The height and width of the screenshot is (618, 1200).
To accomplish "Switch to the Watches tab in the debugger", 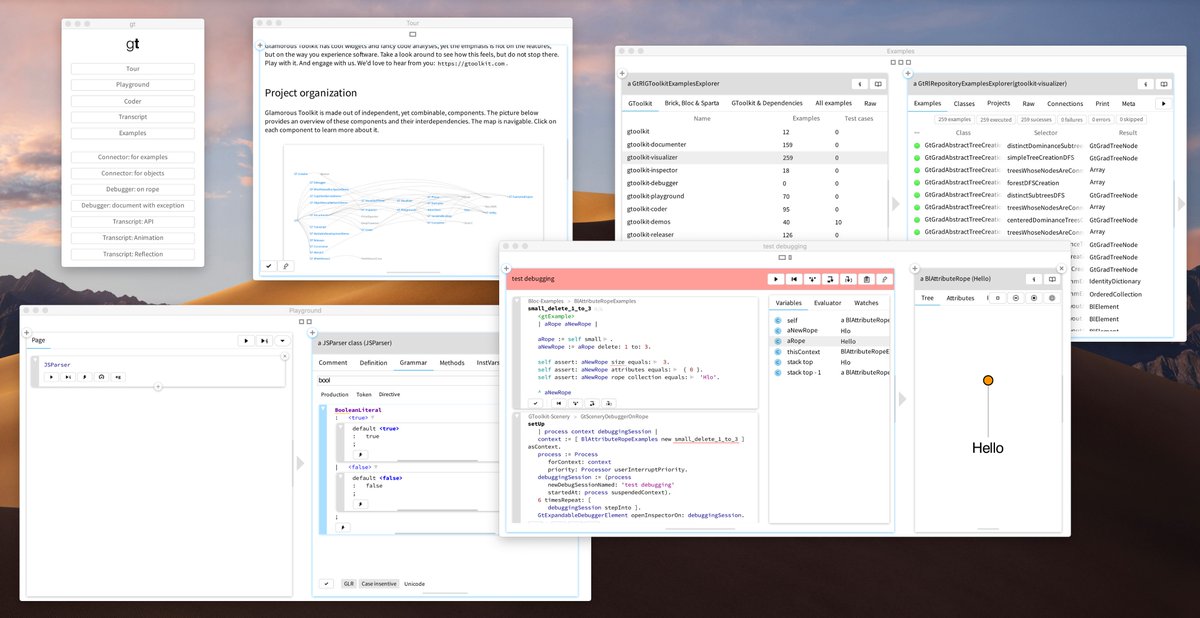I will 866,302.
